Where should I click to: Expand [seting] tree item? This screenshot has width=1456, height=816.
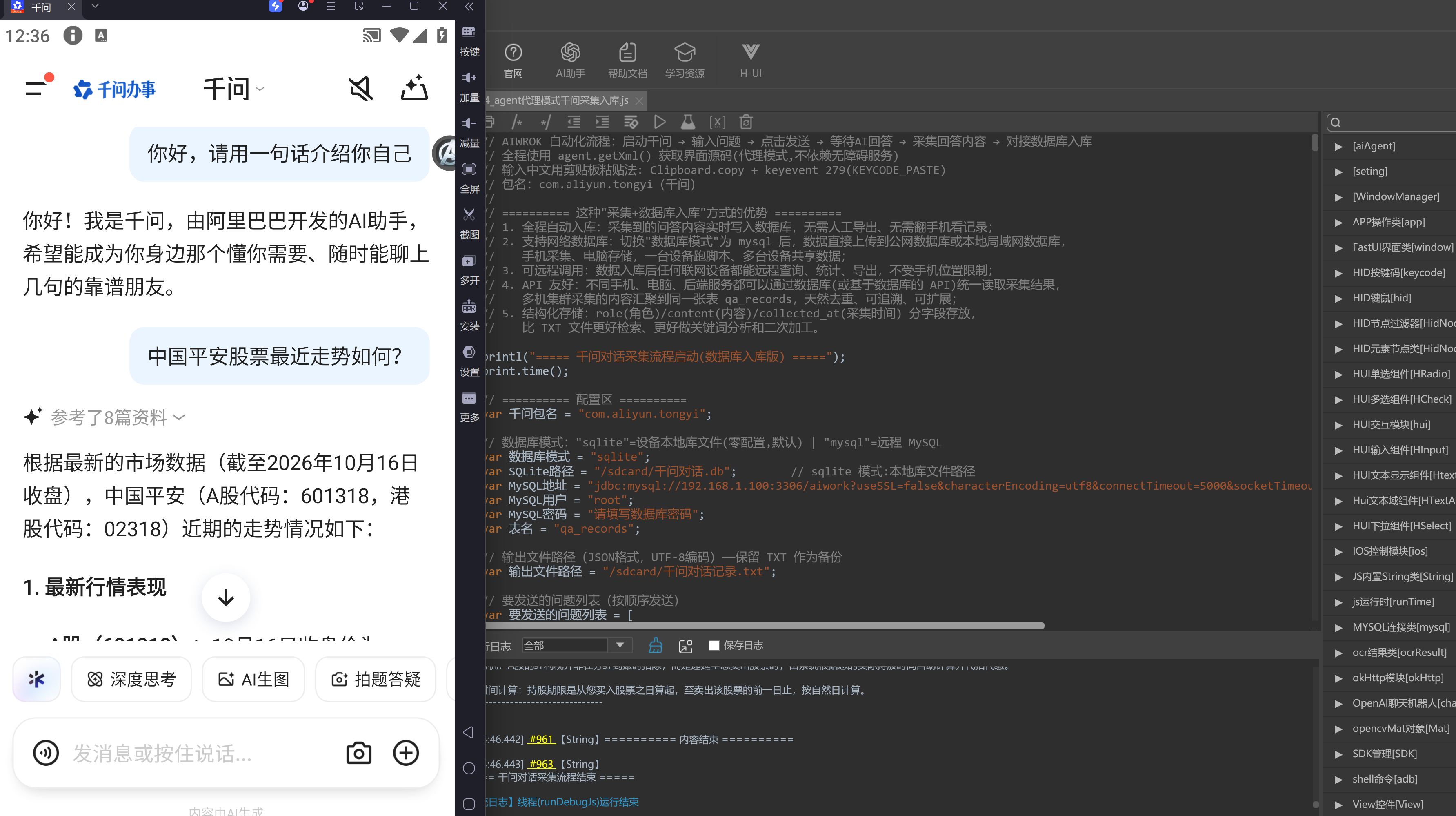point(1369,172)
